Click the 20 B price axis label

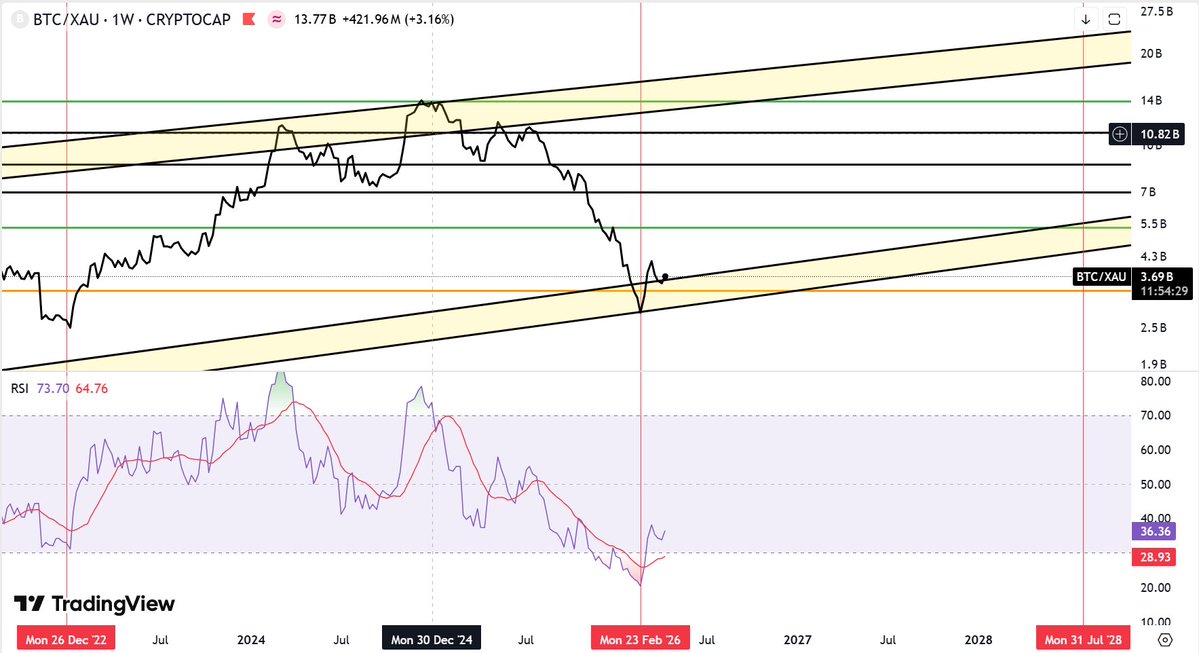click(1151, 54)
